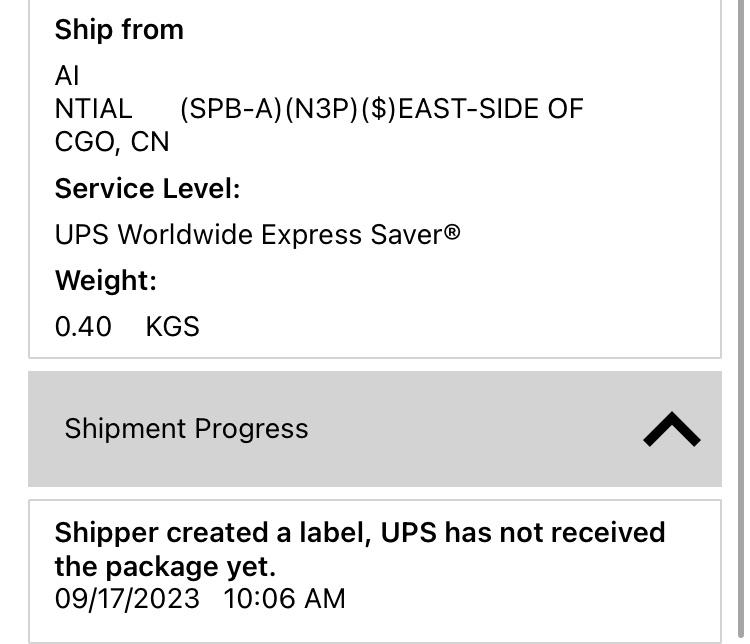Click the Weight label
Viewport: 750px width, 644px height.
point(105,281)
